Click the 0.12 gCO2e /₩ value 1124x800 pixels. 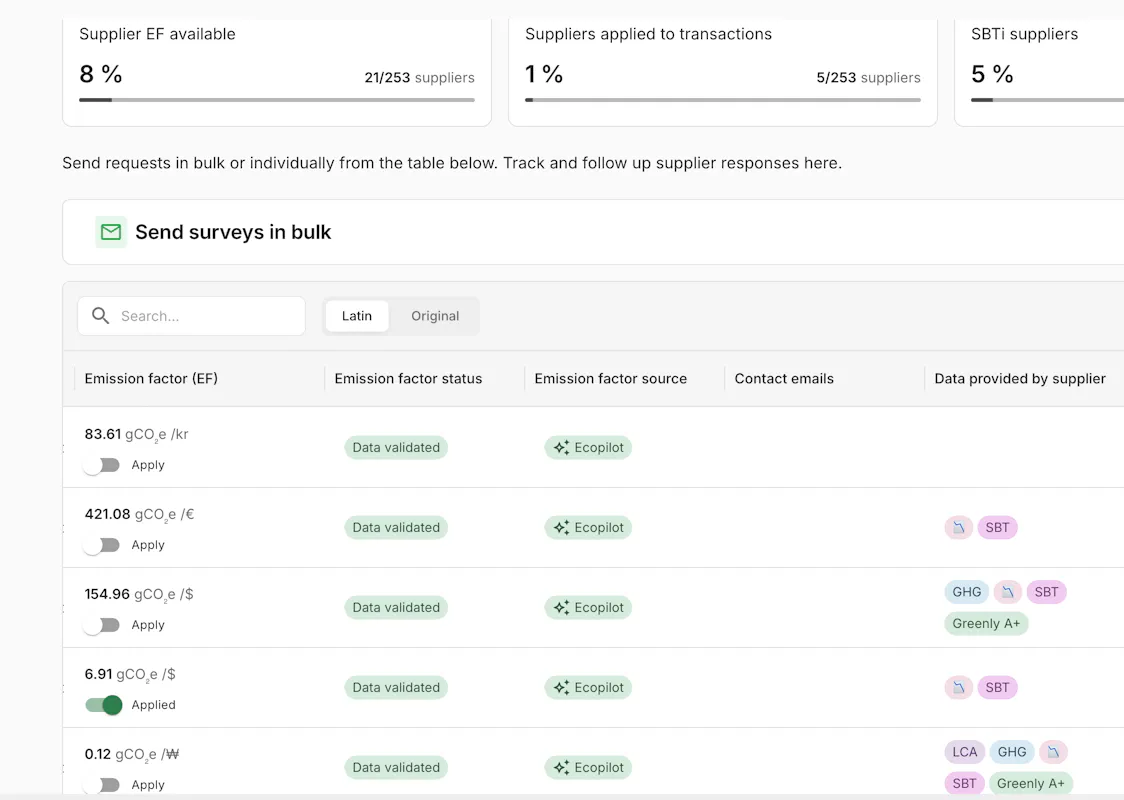coord(132,754)
